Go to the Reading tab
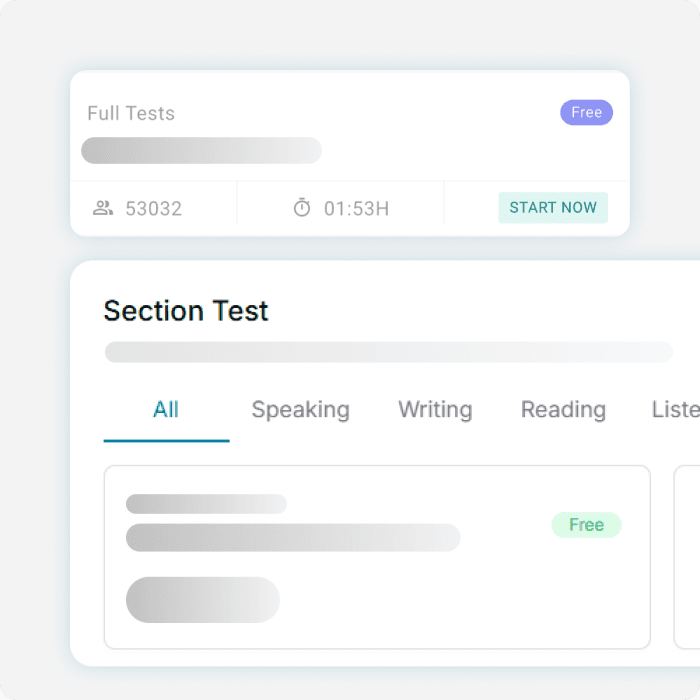 tap(563, 410)
